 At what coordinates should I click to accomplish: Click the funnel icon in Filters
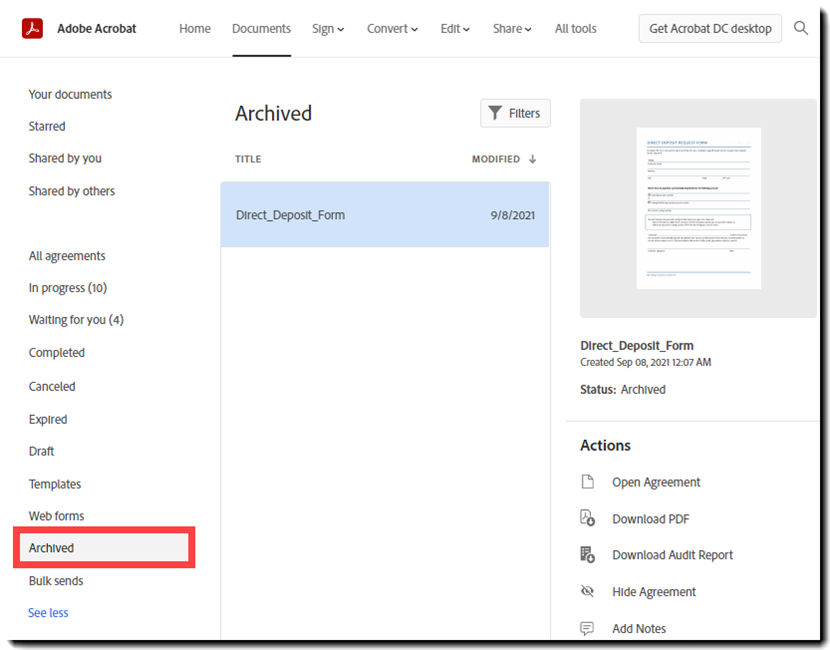point(495,113)
